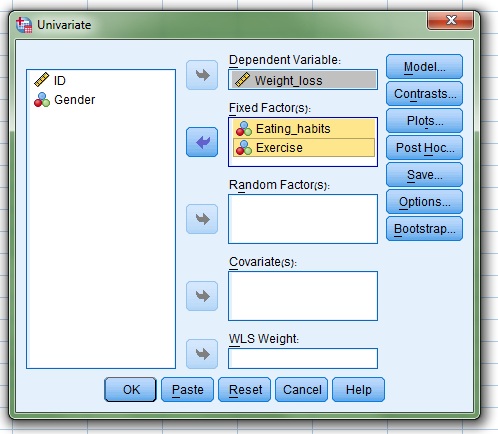Screen dimensions: 498x434
Task: Select Exercise in Fixed Factors
Action: (x=304, y=148)
